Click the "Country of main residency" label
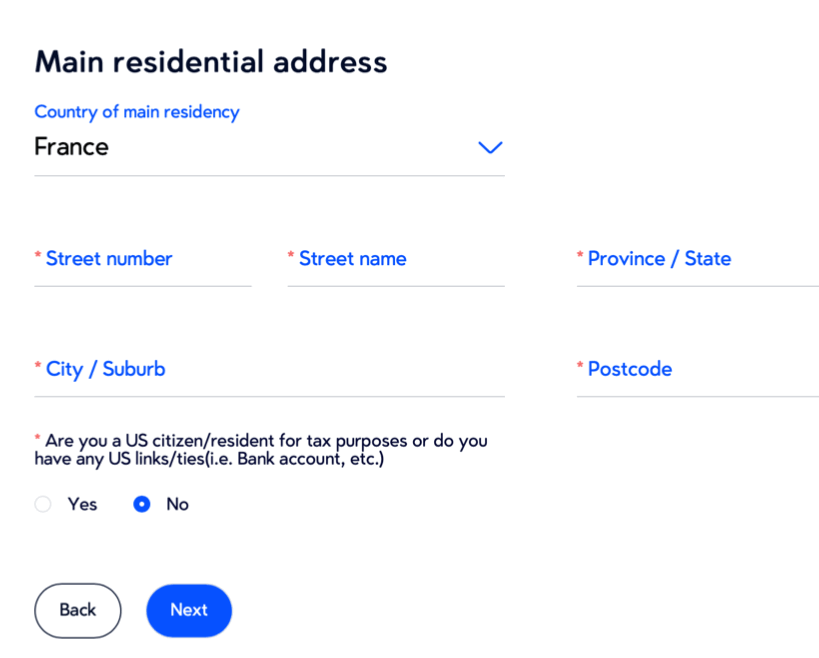 click(137, 112)
